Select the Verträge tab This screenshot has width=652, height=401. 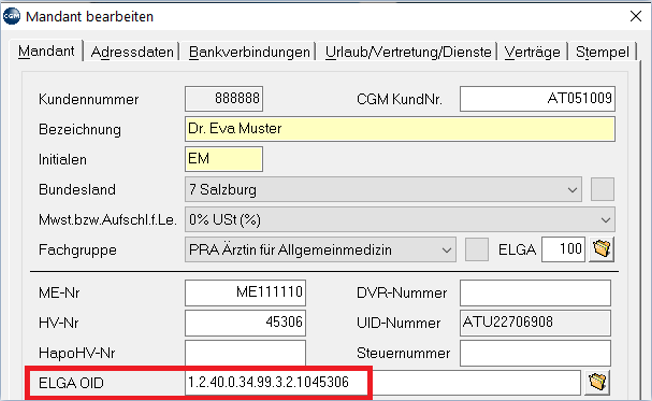[x=532, y=52]
